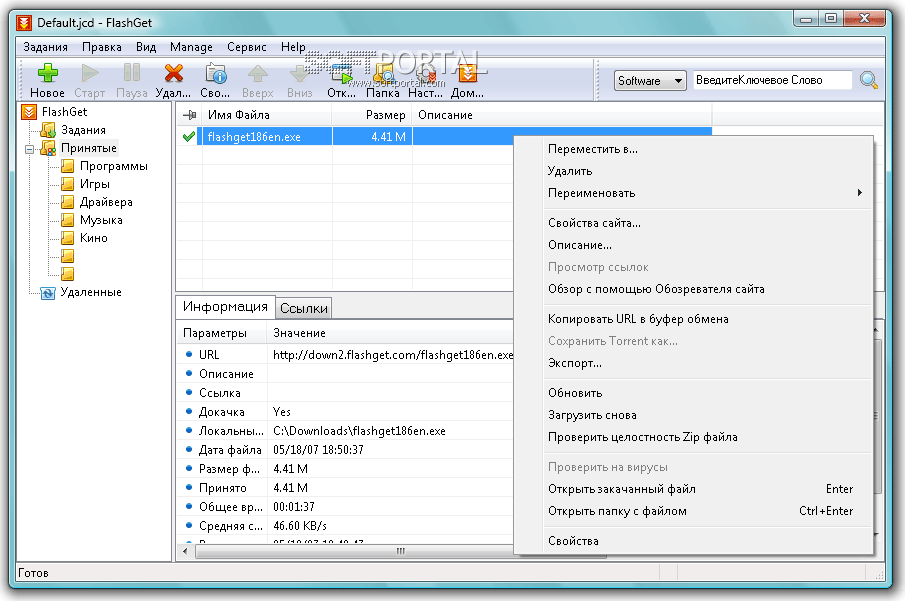Select the Программы category folder
905x601 pixels.
[114, 166]
